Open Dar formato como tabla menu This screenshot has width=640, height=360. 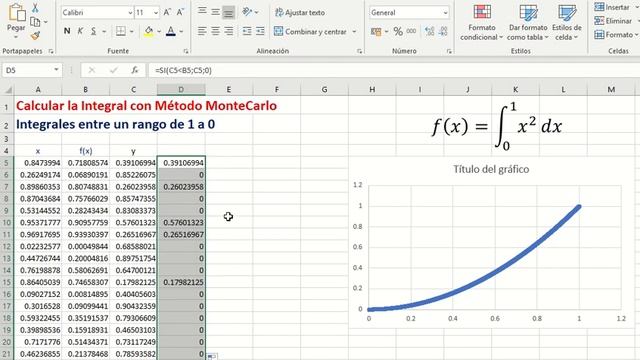[x=528, y=22]
